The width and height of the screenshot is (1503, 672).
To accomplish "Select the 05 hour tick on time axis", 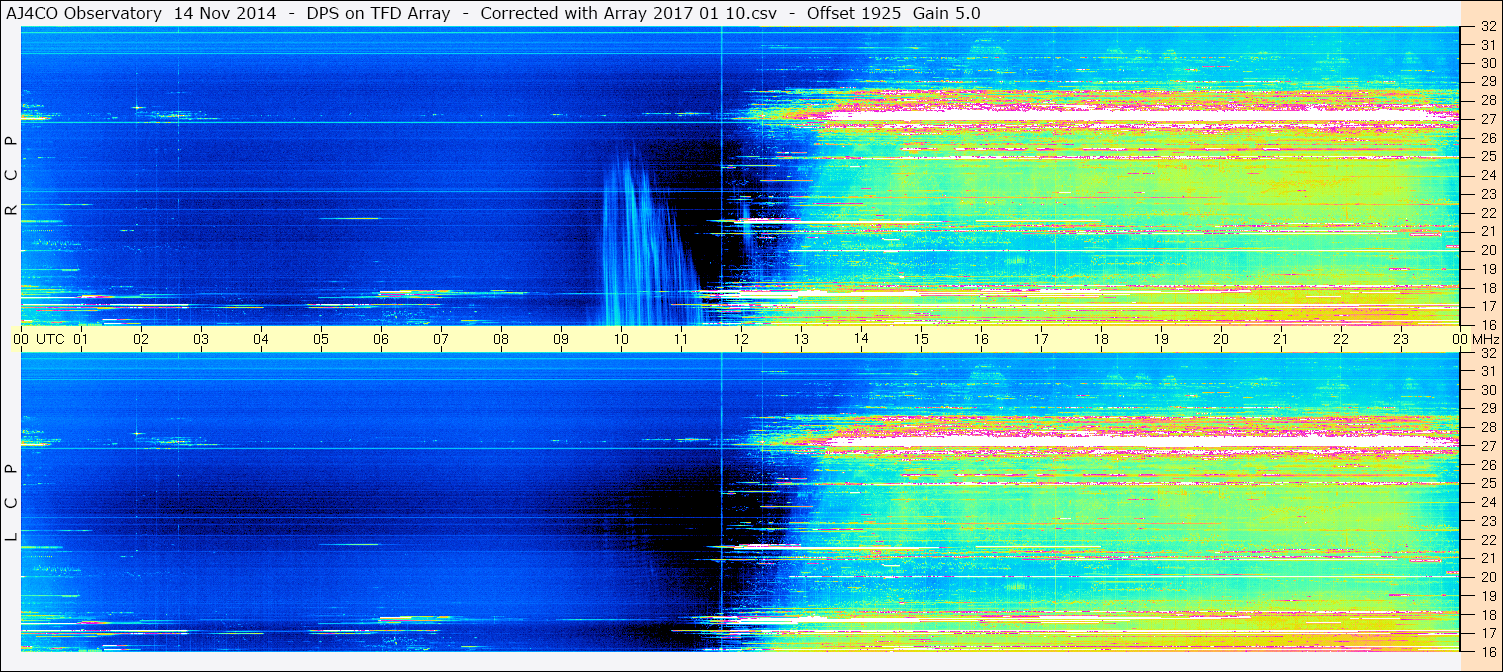I will tap(321, 339).
